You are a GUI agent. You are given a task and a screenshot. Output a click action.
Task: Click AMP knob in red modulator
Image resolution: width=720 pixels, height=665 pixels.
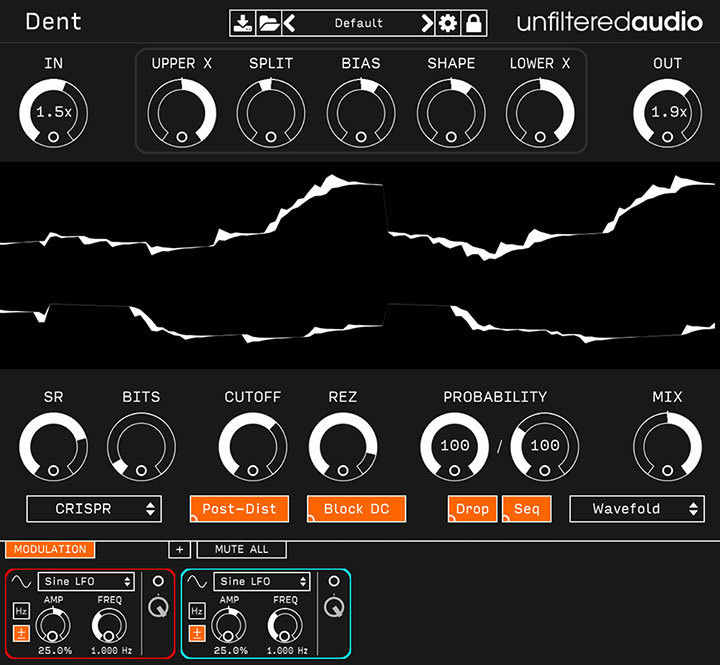[x=53, y=626]
